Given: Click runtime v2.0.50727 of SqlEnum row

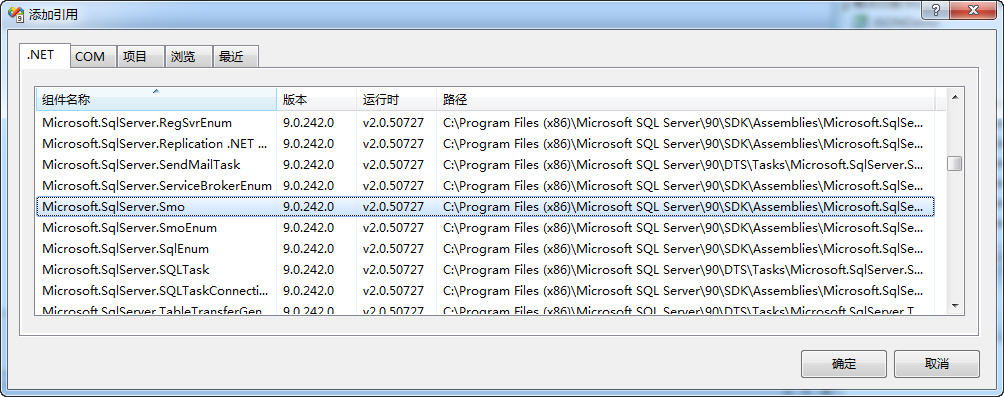Looking at the screenshot, I should pos(393,249).
